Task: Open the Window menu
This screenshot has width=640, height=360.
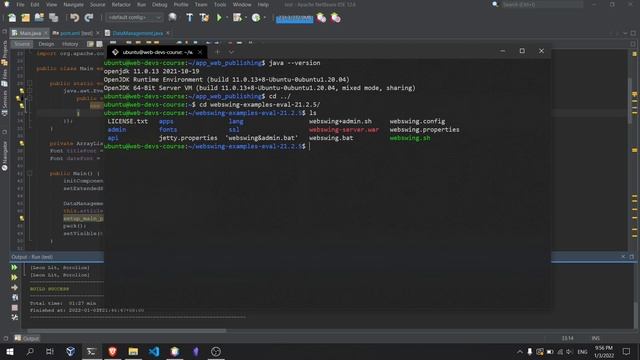Action: pos(242,4)
